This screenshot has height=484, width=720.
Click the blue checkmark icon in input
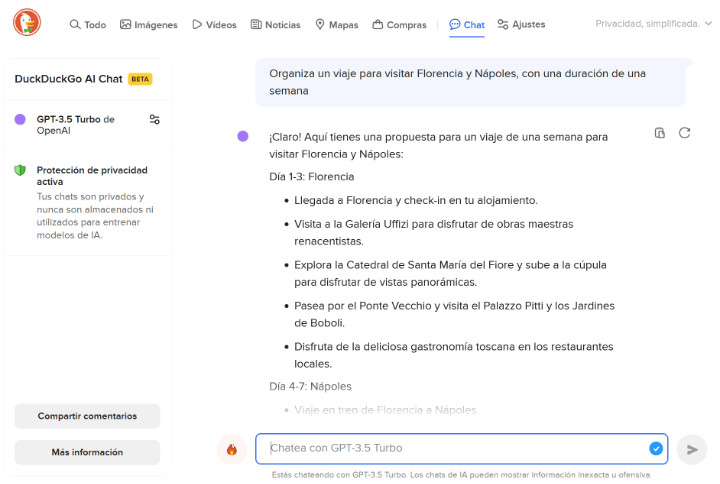(656, 449)
